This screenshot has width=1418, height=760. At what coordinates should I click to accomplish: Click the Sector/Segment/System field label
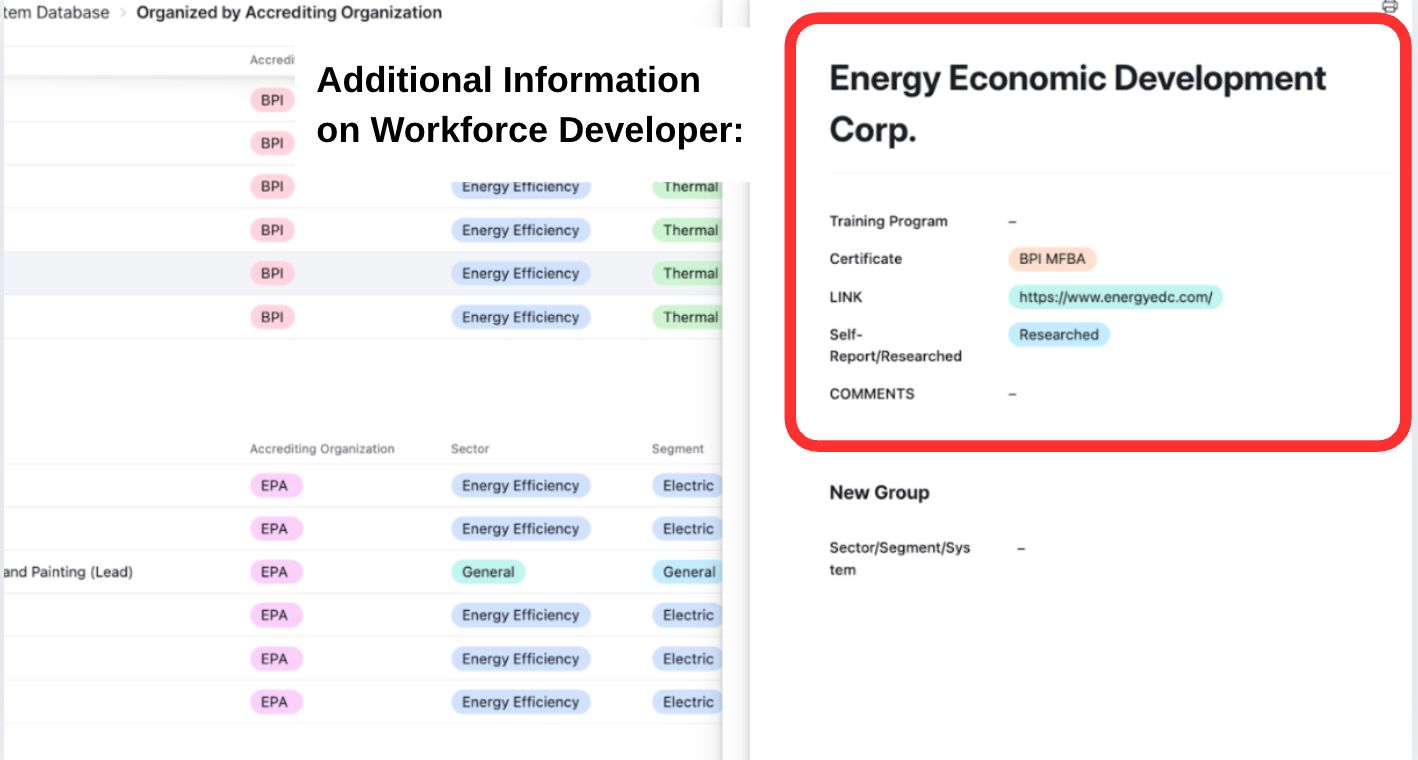(x=899, y=559)
